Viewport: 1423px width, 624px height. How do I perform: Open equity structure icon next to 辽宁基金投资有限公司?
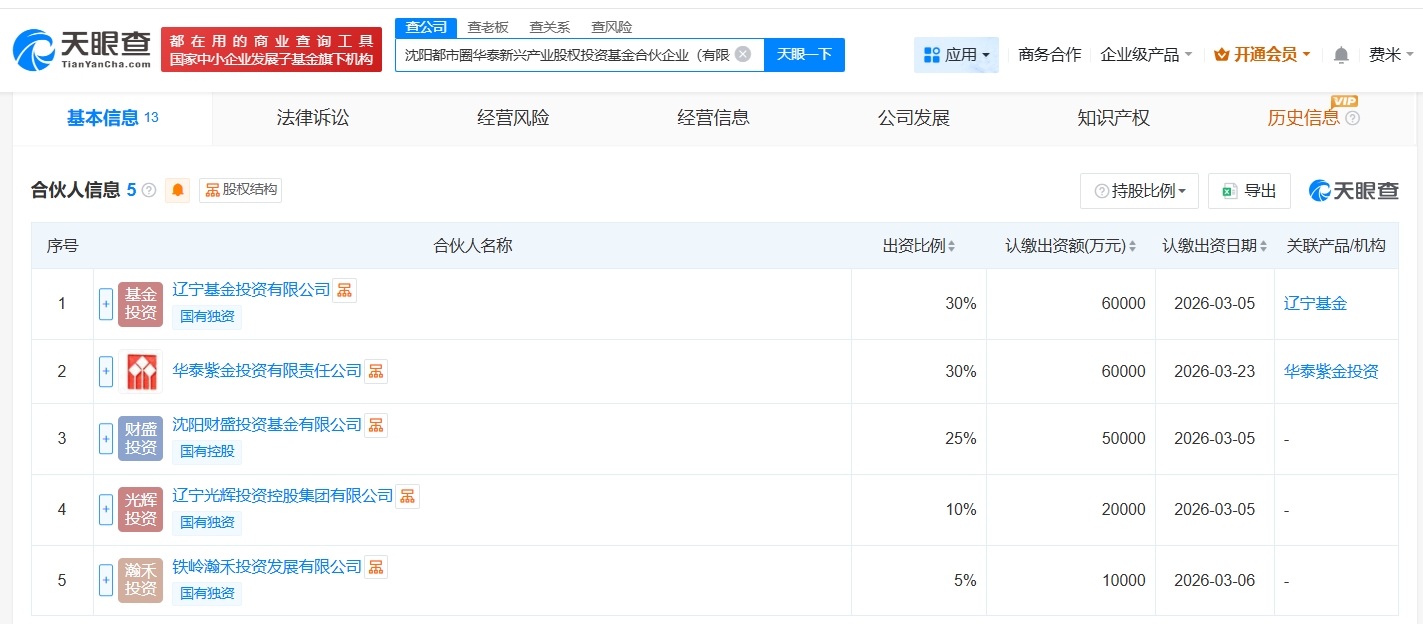[344, 290]
